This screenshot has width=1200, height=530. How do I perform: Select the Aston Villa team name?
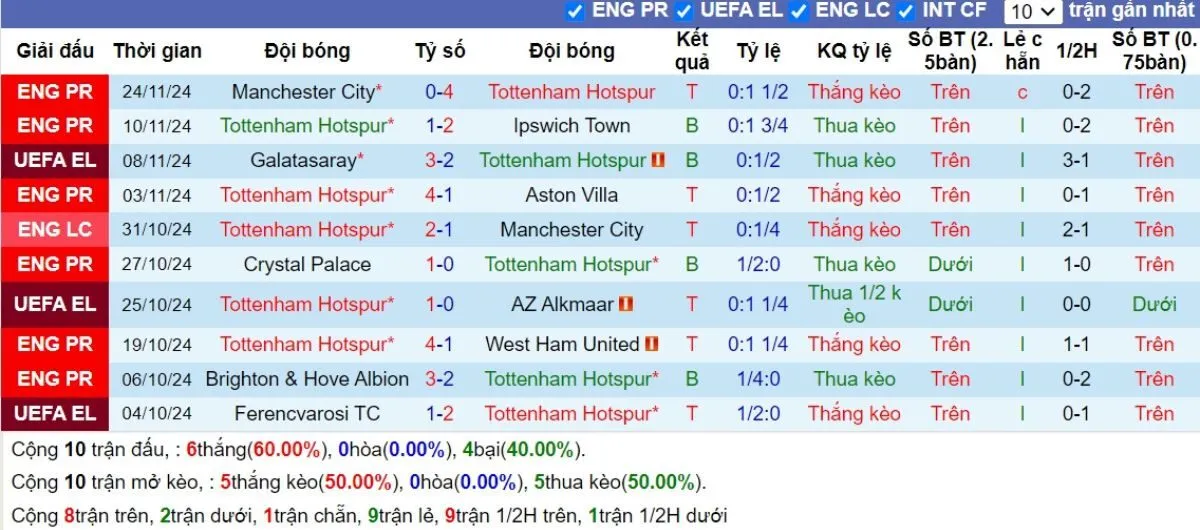pos(572,195)
